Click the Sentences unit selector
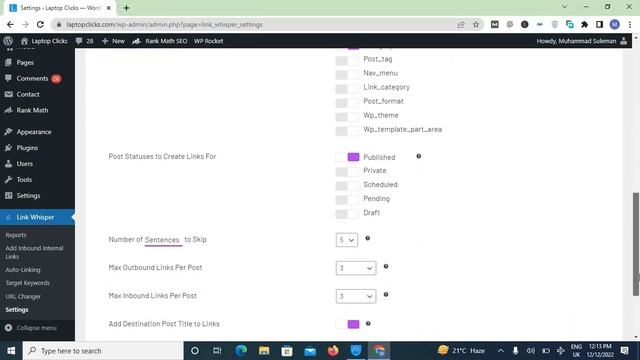The image size is (640, 360). (162, 240)
